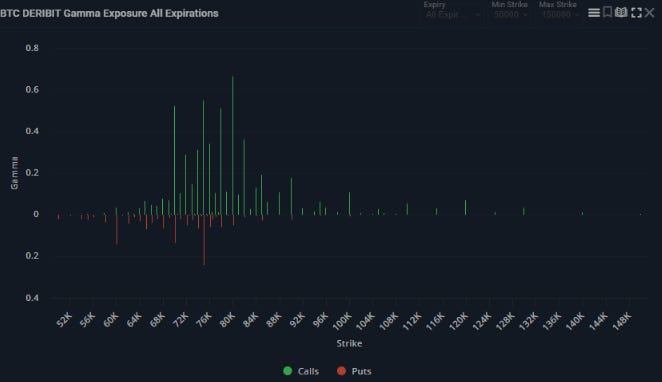Screen dimensions: 662x382
Task: Click the green call bar at 70K
Action: 174,160
